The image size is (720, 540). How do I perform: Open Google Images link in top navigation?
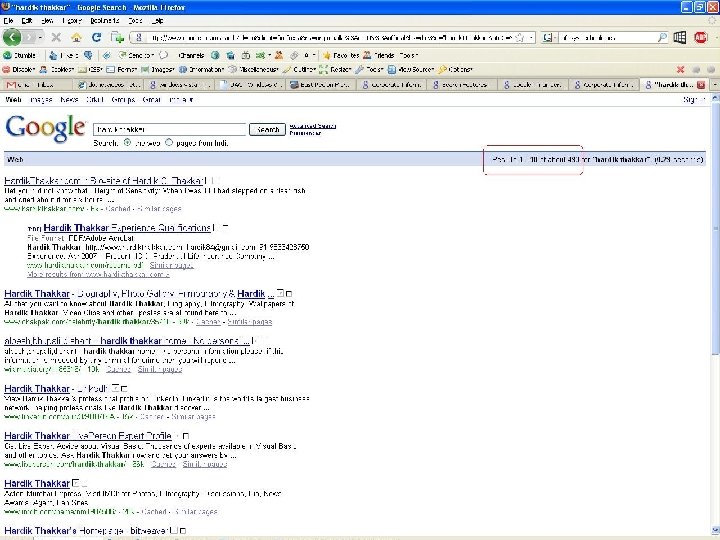pos(40,100)
